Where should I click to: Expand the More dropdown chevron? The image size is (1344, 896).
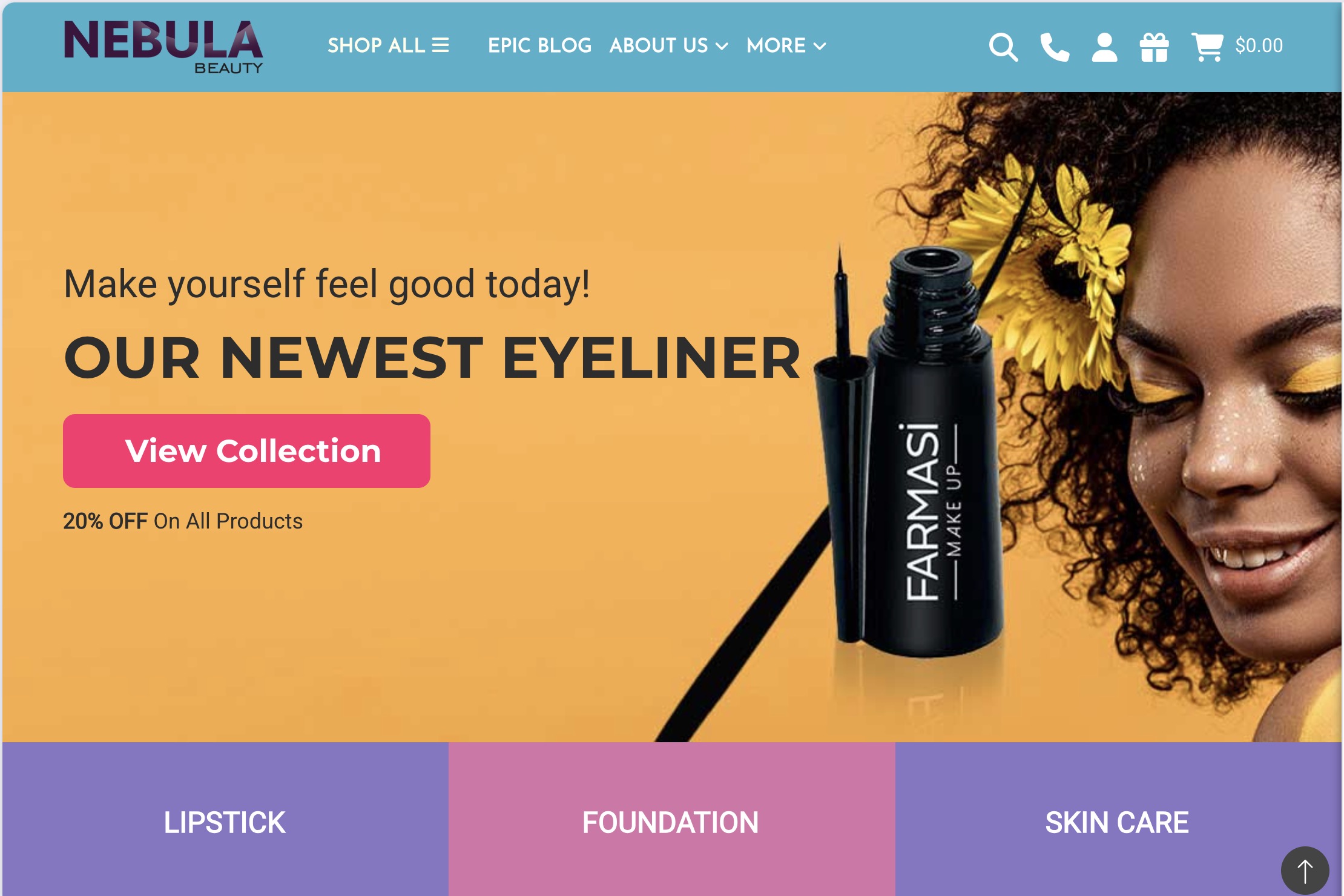820,46
